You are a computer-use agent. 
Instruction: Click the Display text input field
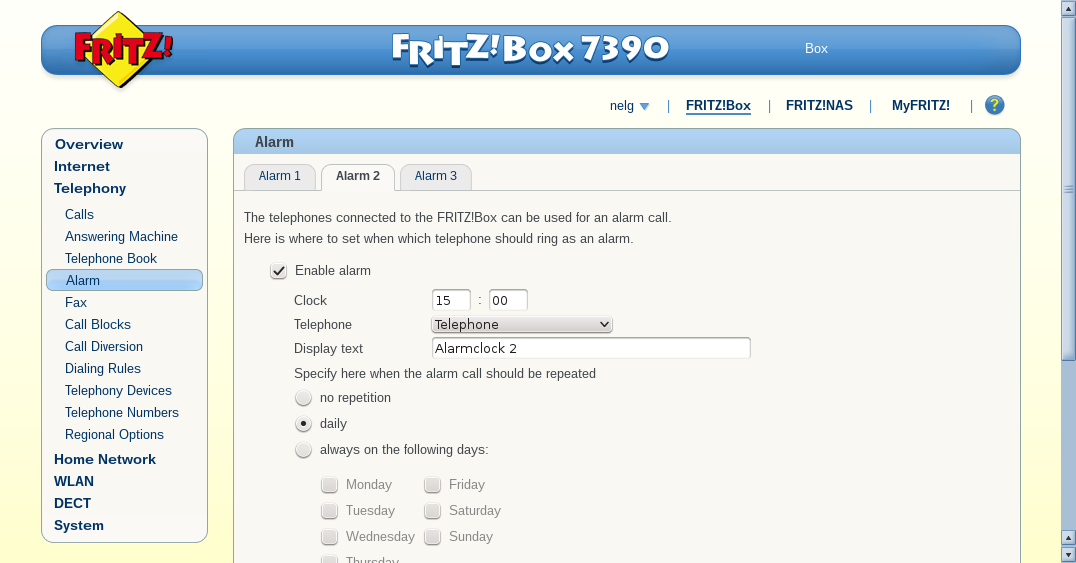(591, 348)
